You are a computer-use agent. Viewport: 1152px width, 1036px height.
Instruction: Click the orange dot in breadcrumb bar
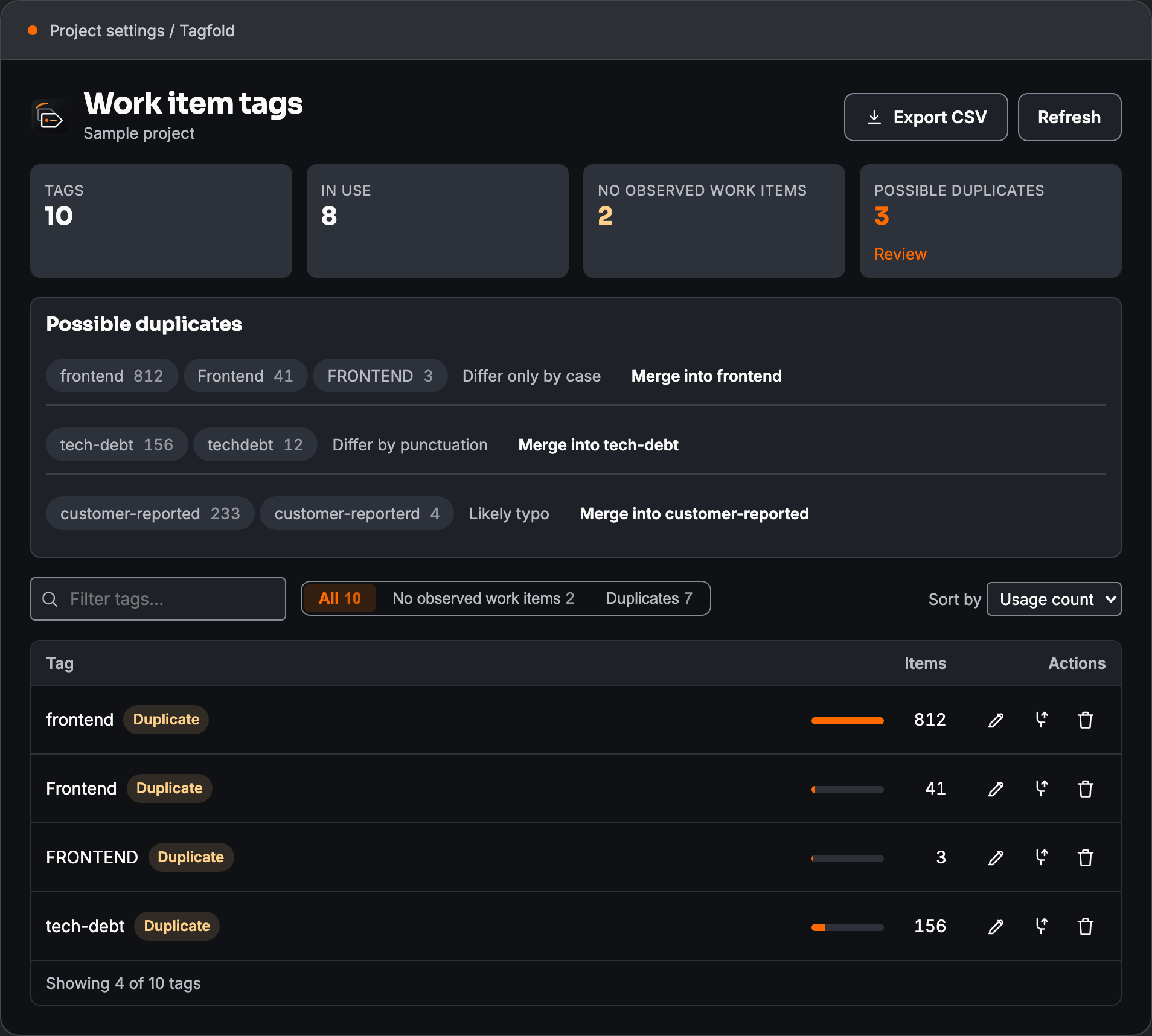coord(33,30)
